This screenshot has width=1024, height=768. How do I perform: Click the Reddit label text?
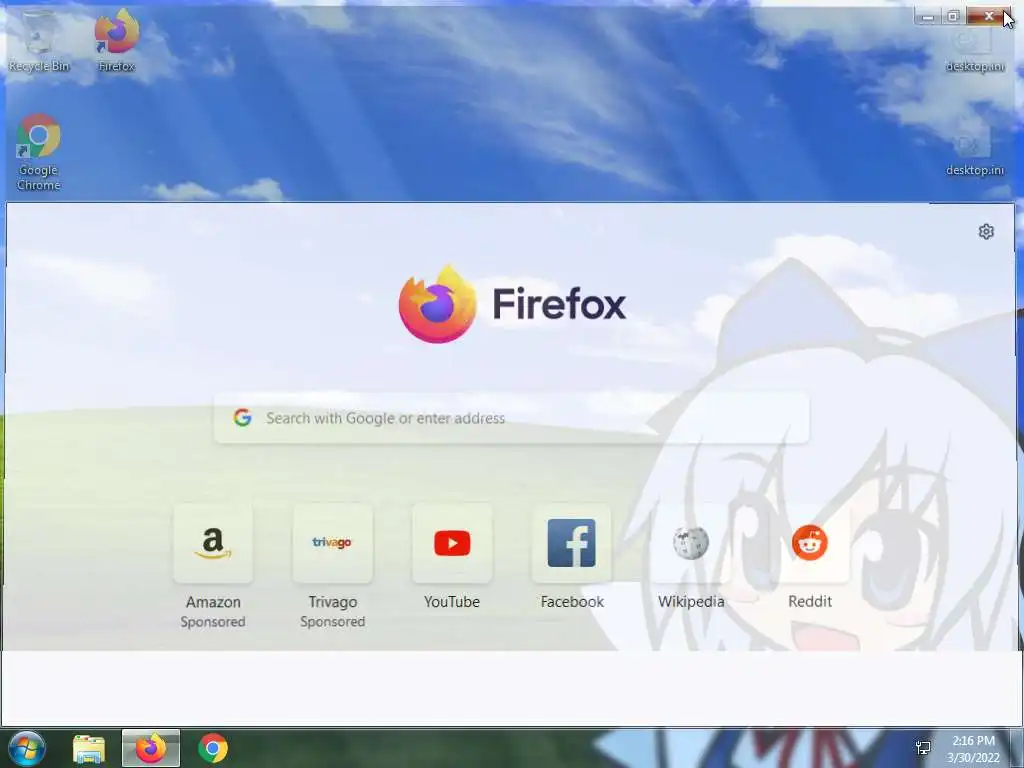(810, 601)
